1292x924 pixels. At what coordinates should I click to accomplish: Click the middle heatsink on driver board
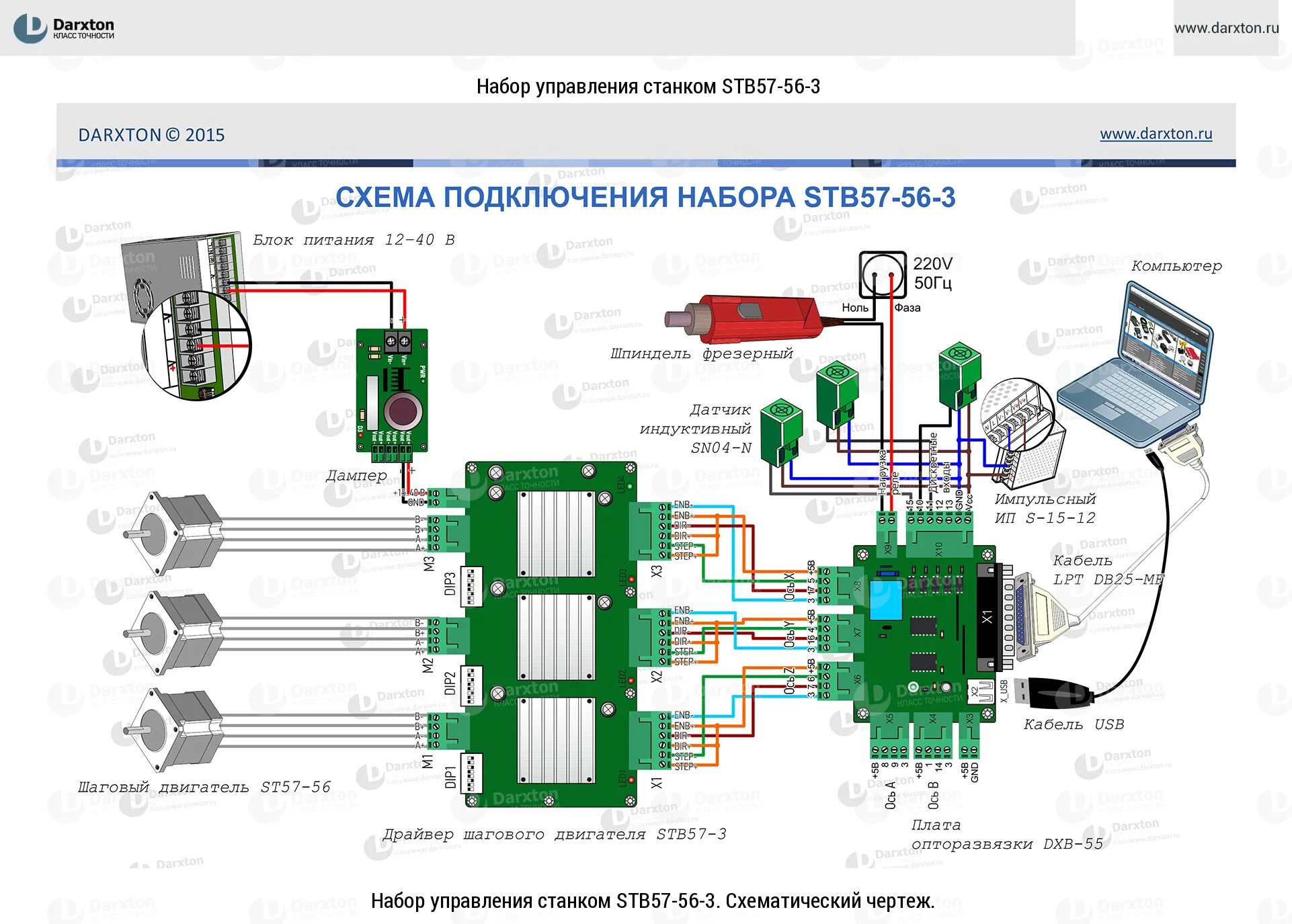coord(557,637)
